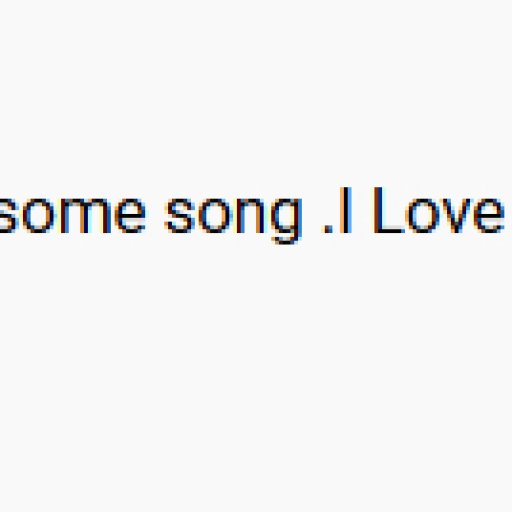Click the letter "g" ending "song"

click(x=287, y=221)
